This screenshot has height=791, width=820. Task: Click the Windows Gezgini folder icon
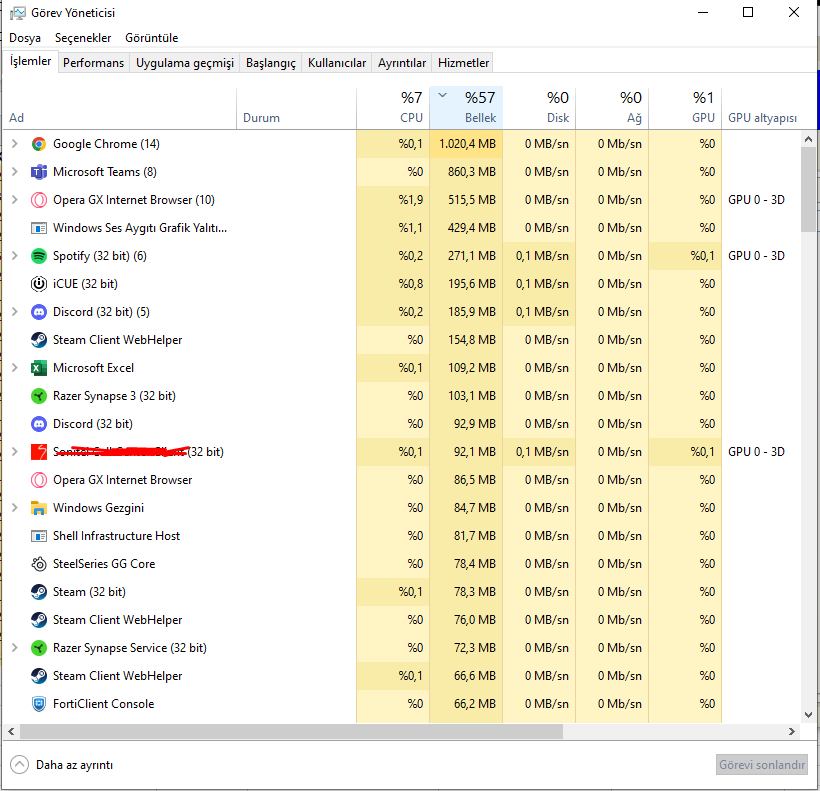pyautogui.click(x=39, y=508)
